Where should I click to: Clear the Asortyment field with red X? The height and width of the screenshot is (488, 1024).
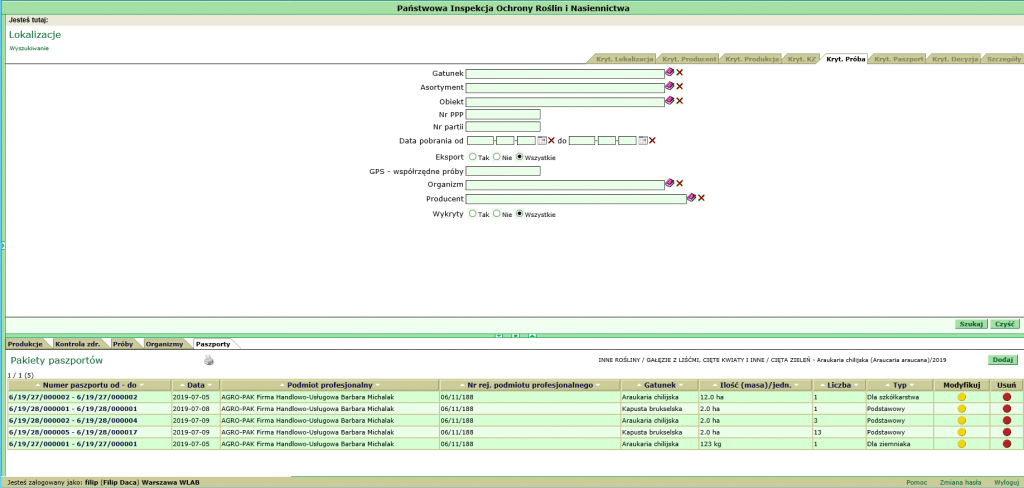[680, 87]
